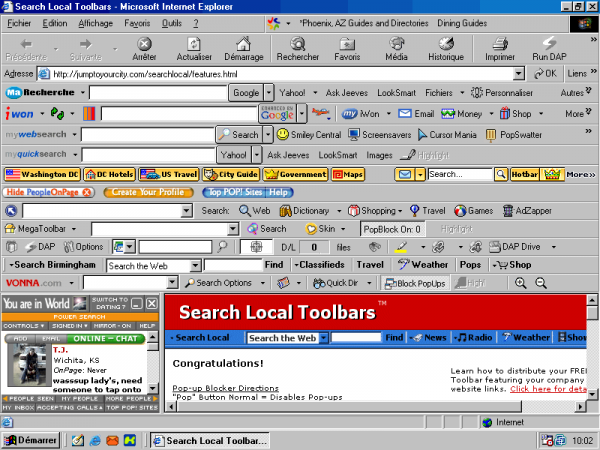Image resolution: width=600 pixels, height=450 pixels.
Task: Click the T.J. profile photo thumbnail
Action: click(29, 364)
